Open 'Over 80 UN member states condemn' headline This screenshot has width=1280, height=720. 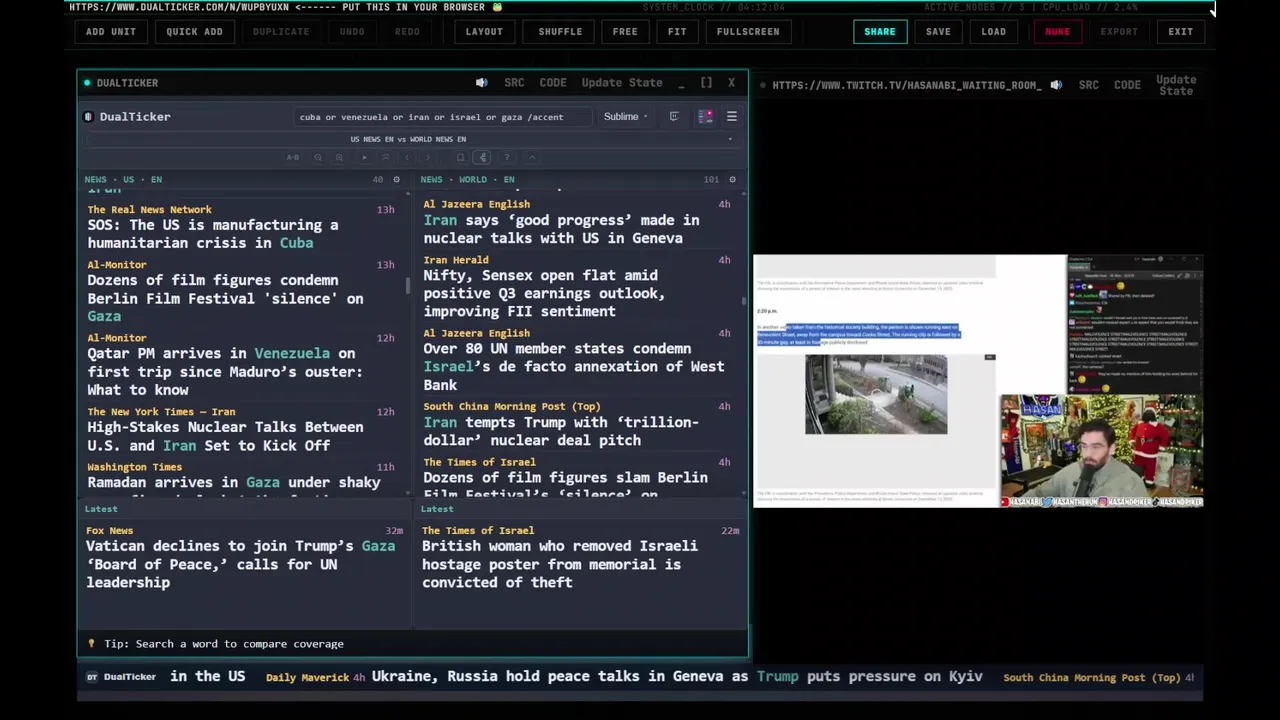[x=573, y=366]
